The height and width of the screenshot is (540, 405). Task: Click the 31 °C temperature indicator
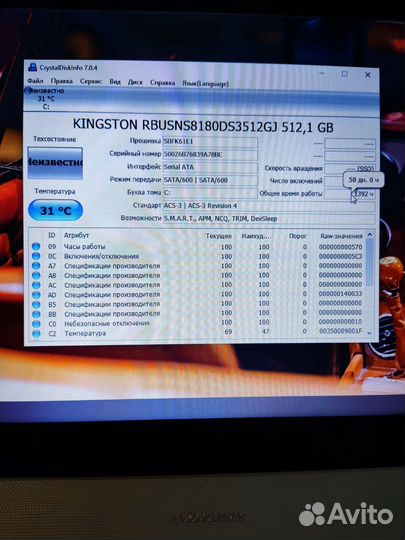pyautogui.click(x=55, y=210)
